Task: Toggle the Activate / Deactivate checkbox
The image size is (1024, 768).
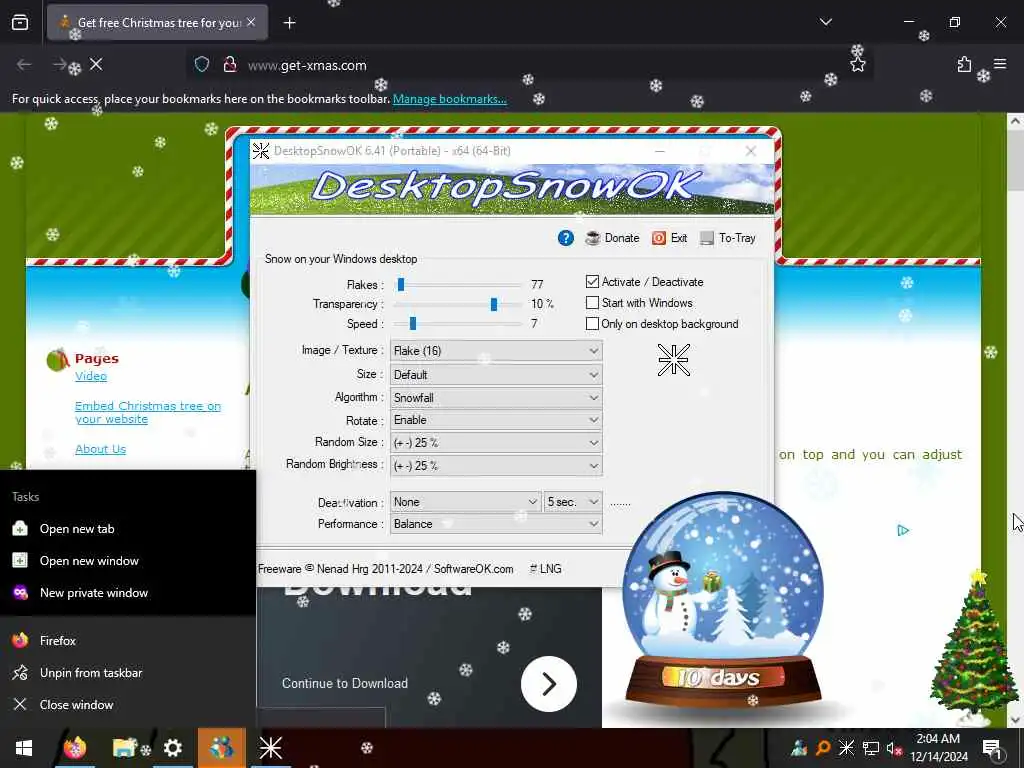Action: click(592, 281)
